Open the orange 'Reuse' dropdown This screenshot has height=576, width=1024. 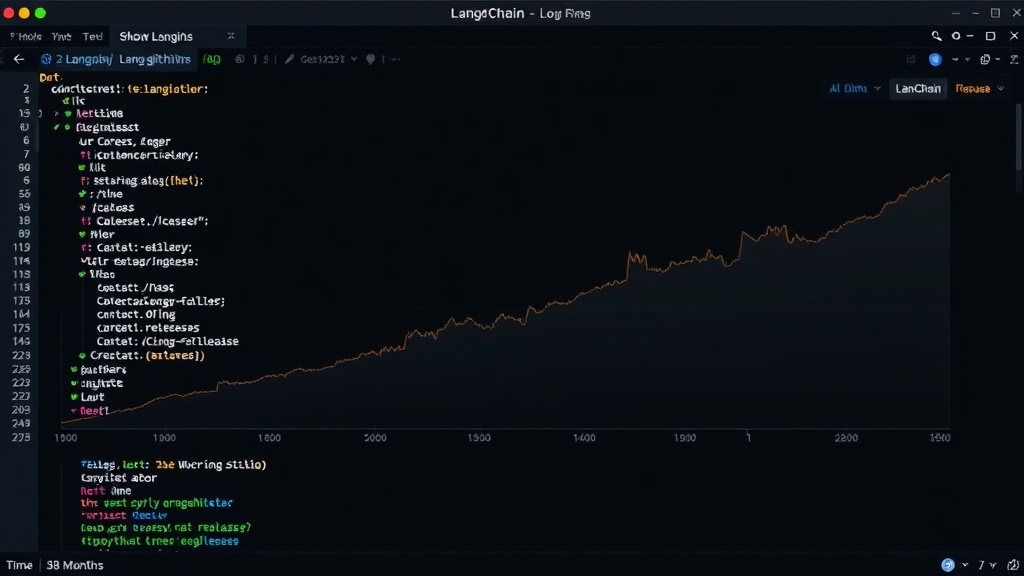click(x=980, y=89)
